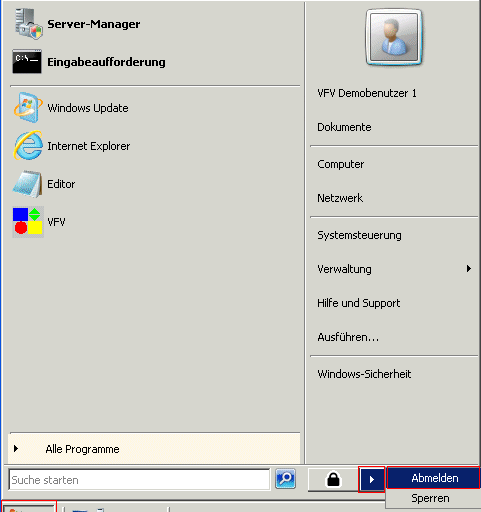
Task: Open the shutdown options arrow button
Action: coord(372,480)
